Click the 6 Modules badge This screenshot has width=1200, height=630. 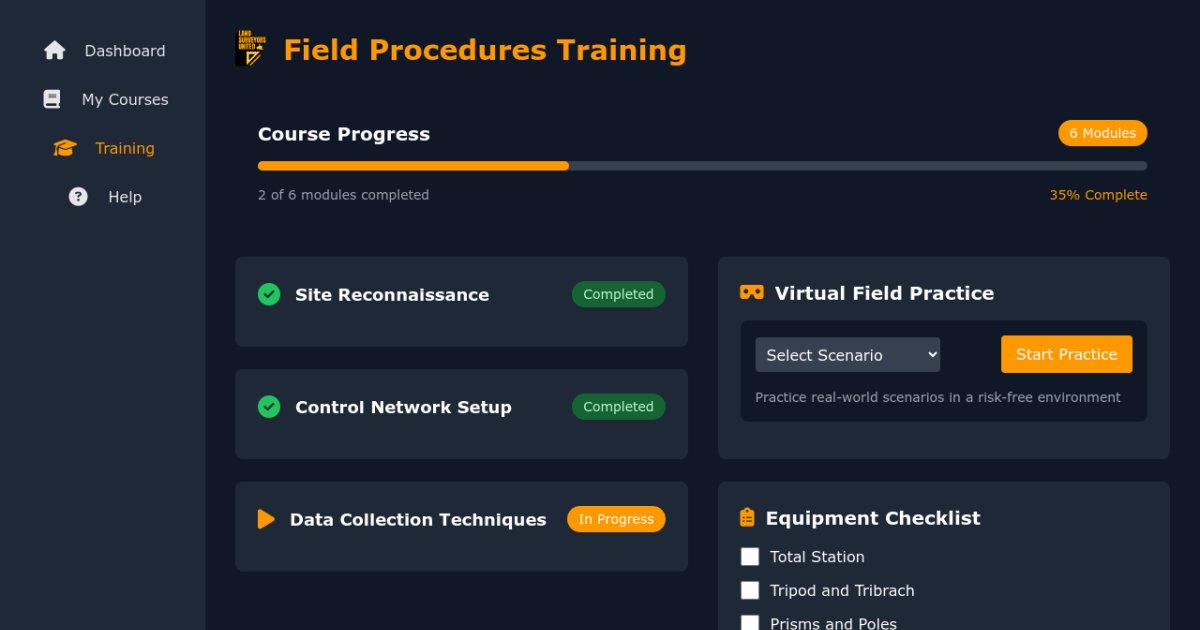[x=1102, y=133]
